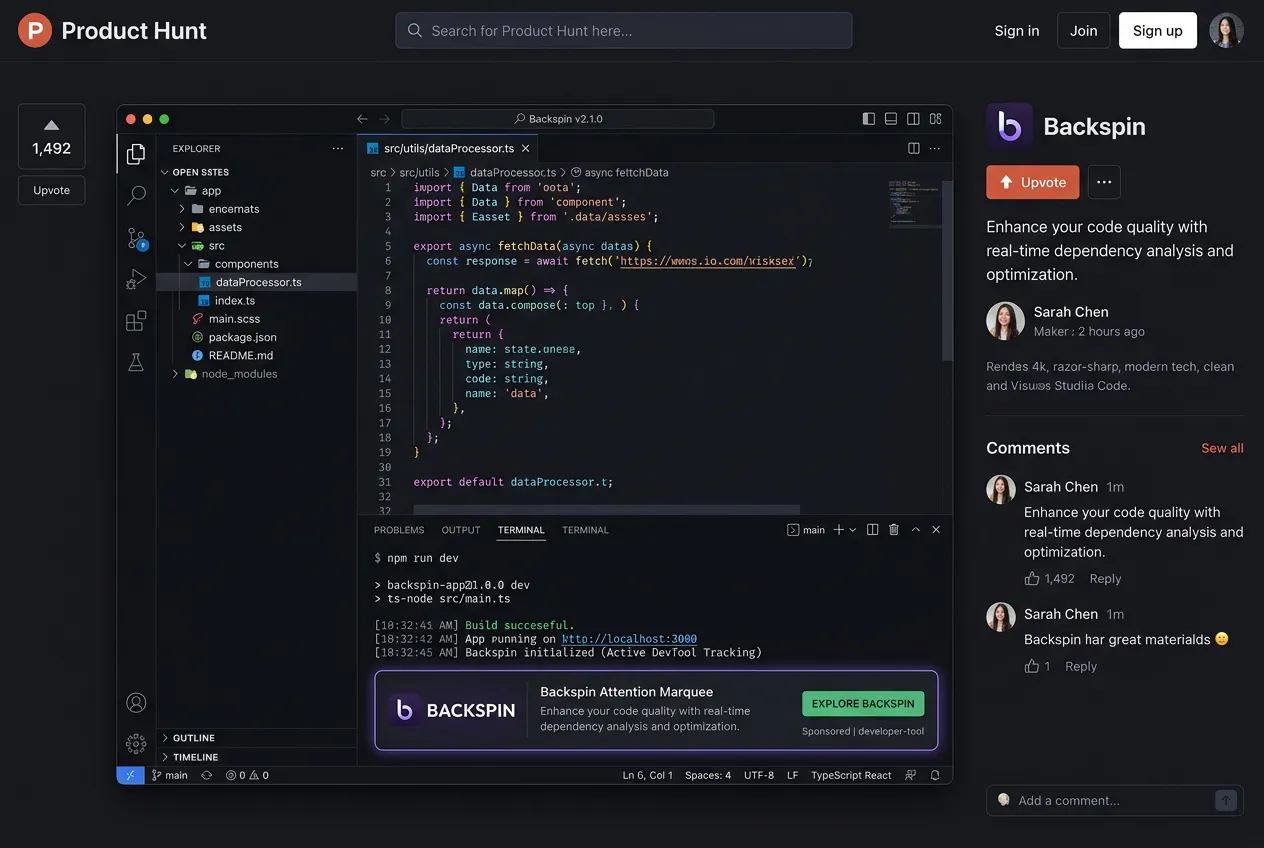Open the Extensions view icon
Image resolution: width=1264 pixels, height=848 pixels.
coord(136,321)
